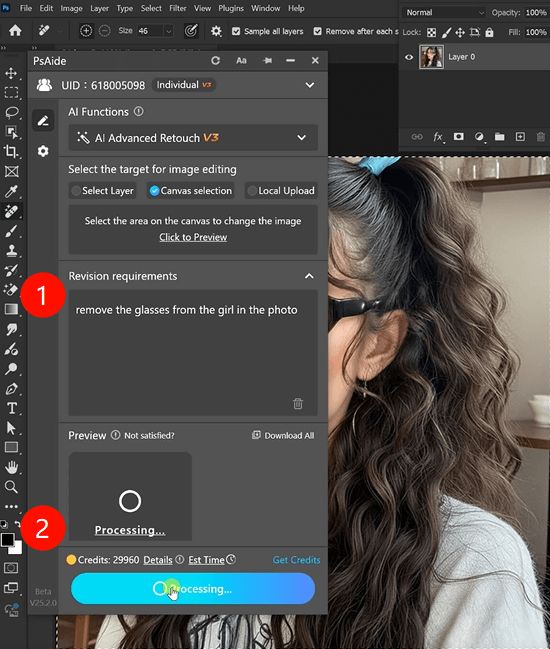The height and width of the screenshot is (649, 550).
Task: Select the Brush tool
Action: click(11, 231)
